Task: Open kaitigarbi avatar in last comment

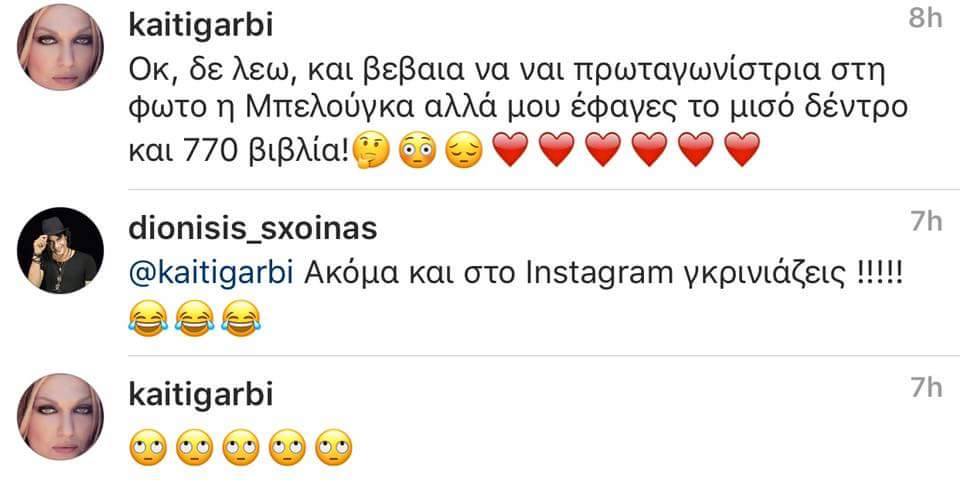Action: (60, 417)
